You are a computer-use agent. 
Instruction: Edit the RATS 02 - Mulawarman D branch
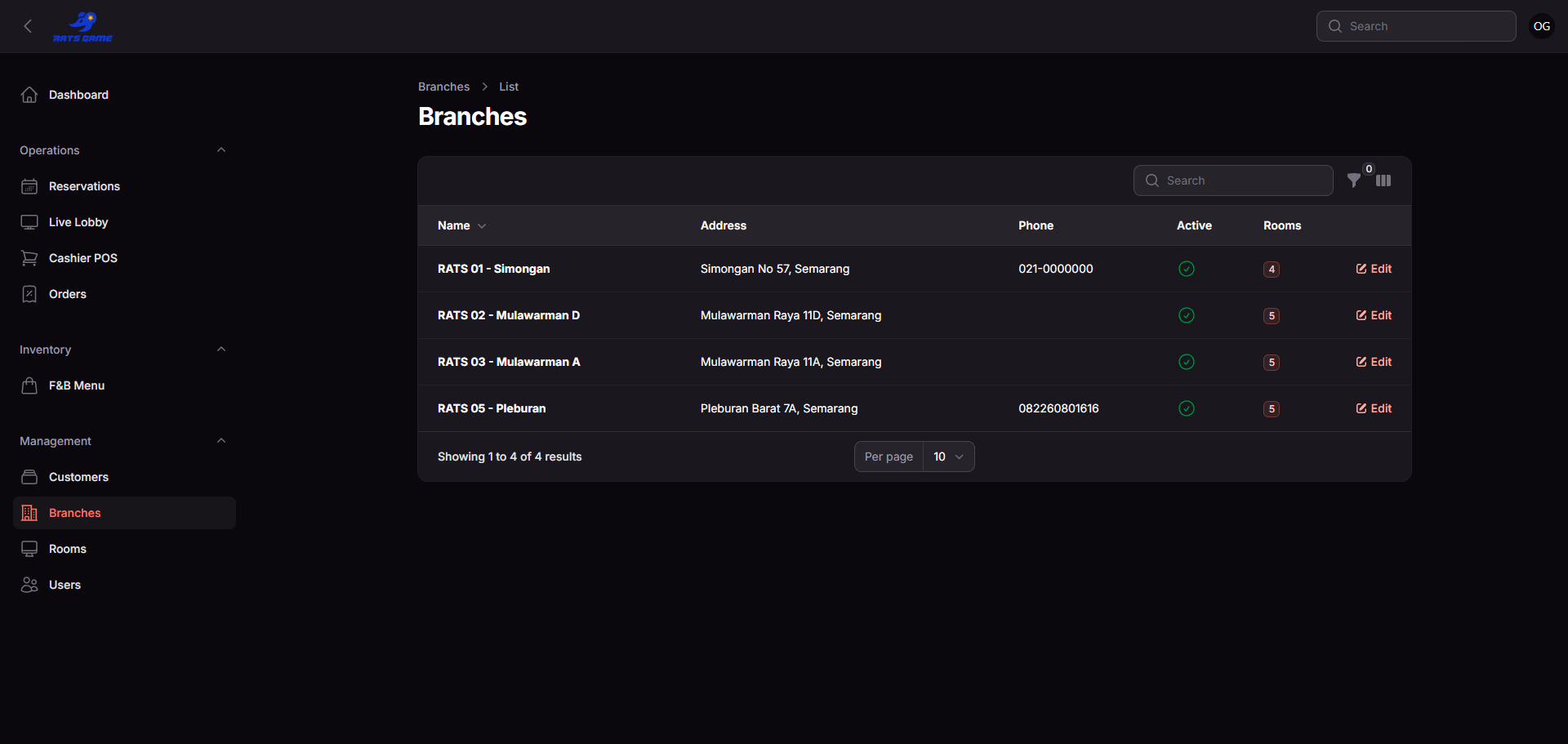[1374, 315]
